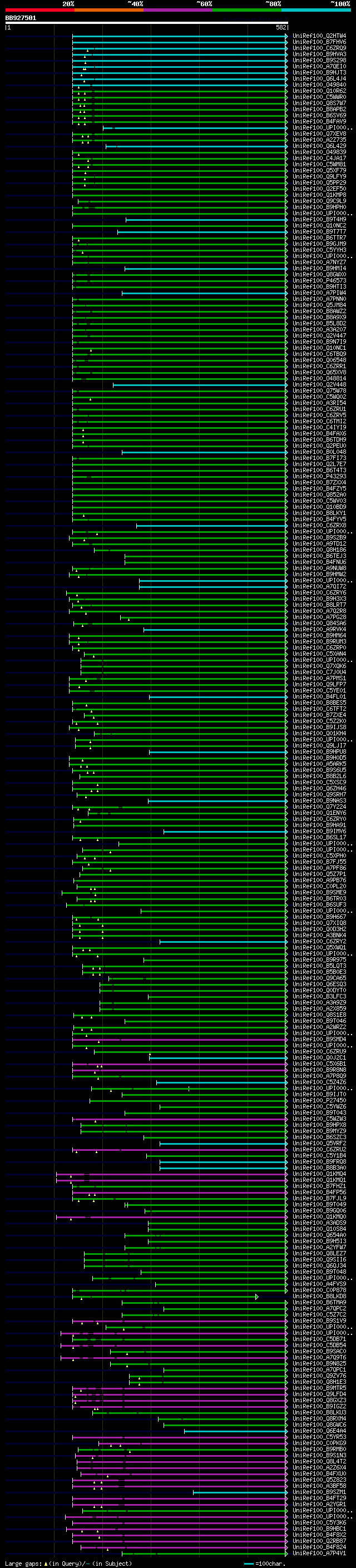
Task: Click the red ~20% identity legend segment
Action: click(x=40, y=10)
